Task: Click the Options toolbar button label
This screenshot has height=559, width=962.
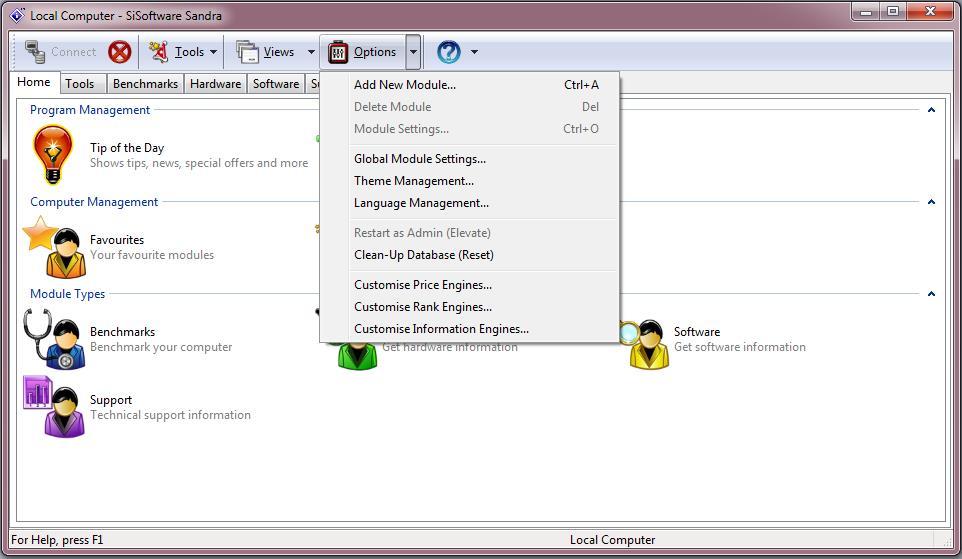Action: [x=375, y=52]
